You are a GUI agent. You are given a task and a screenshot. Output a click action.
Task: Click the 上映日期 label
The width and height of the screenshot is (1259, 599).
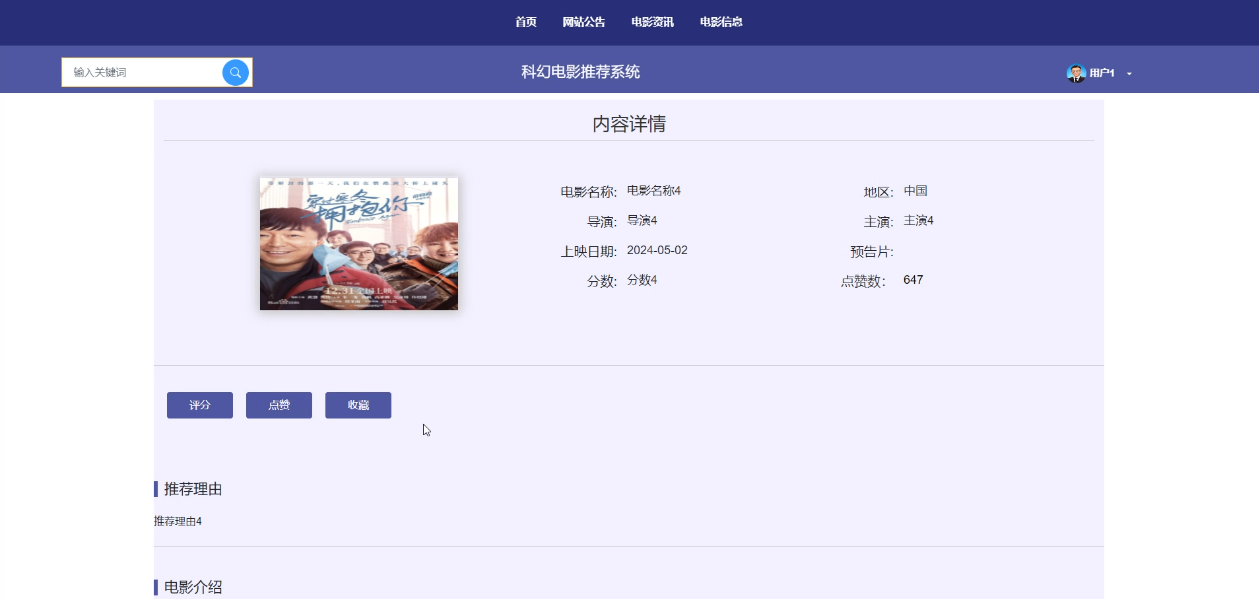[x=589, y=252]
